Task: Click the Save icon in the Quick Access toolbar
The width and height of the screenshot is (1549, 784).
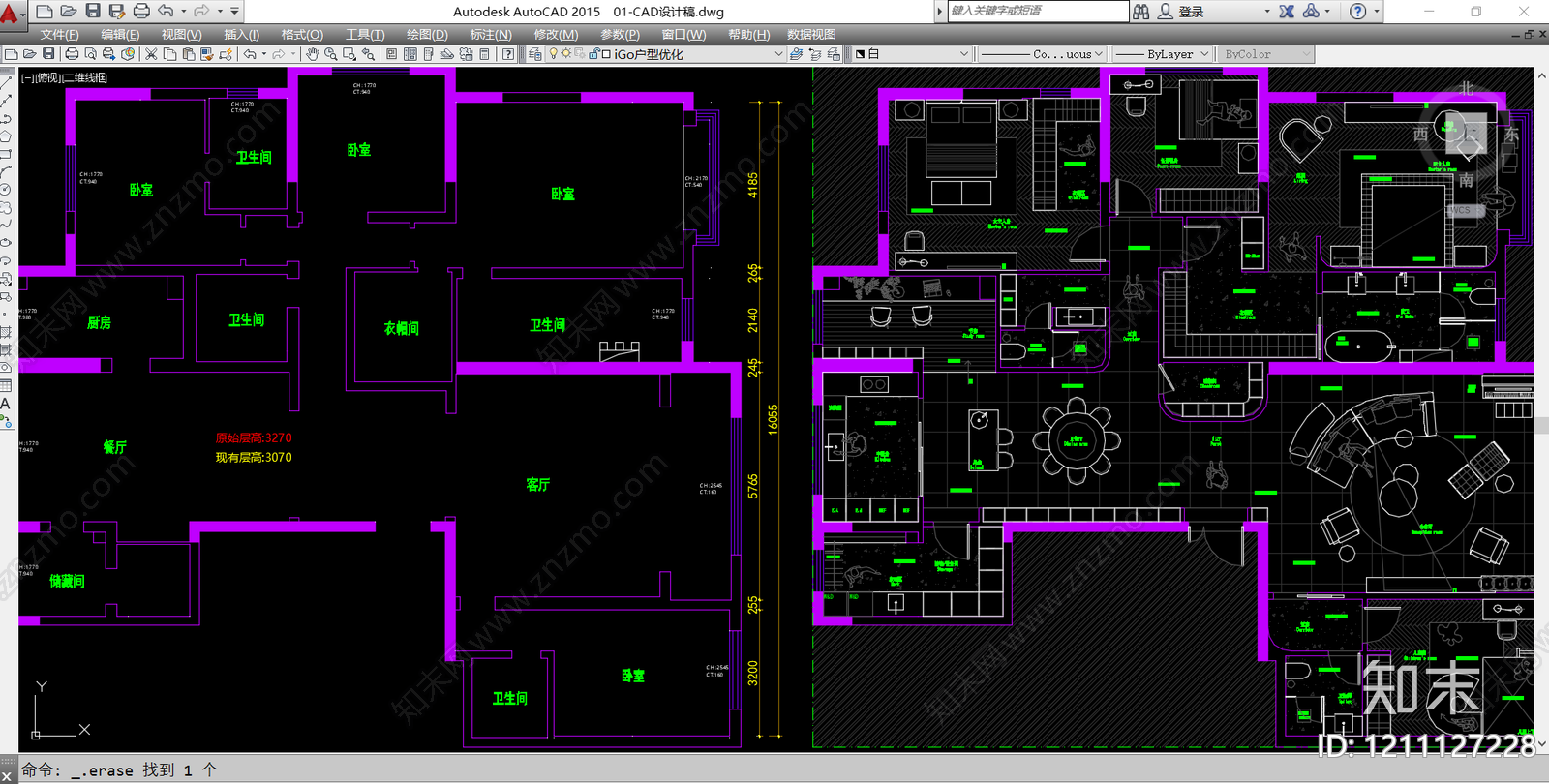Action: coord(93,11)
